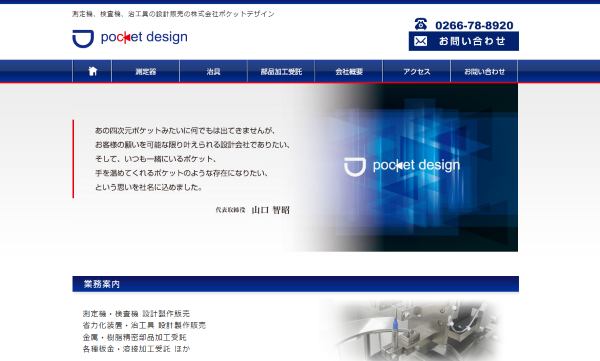Click the blue pocket design hero banner

400,167
